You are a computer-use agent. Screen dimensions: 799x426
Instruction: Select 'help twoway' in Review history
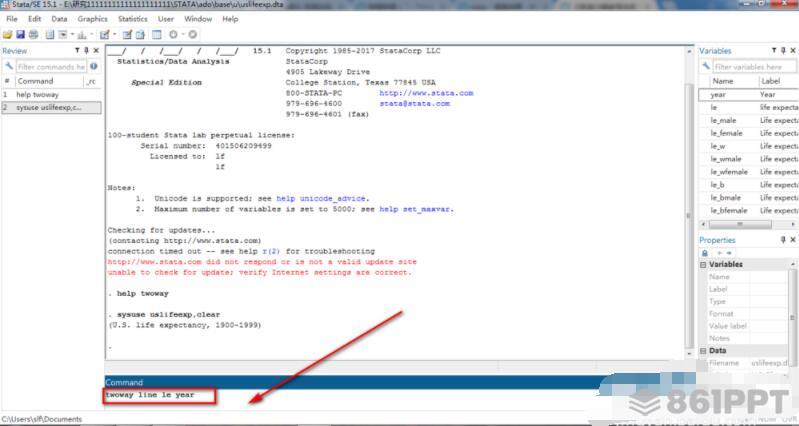pos(51,95)
